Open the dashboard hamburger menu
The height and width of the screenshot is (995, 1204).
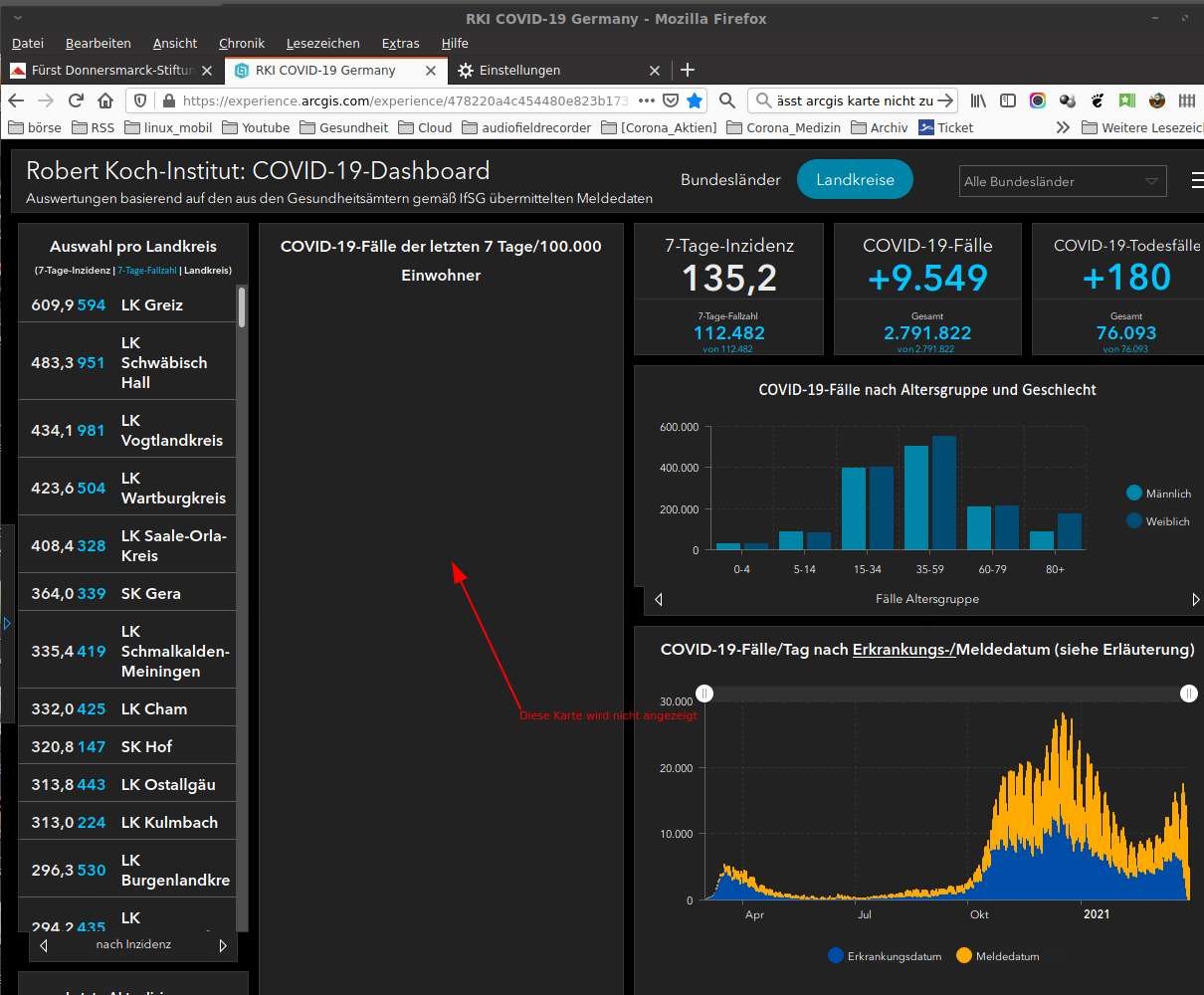(1197, 180)
